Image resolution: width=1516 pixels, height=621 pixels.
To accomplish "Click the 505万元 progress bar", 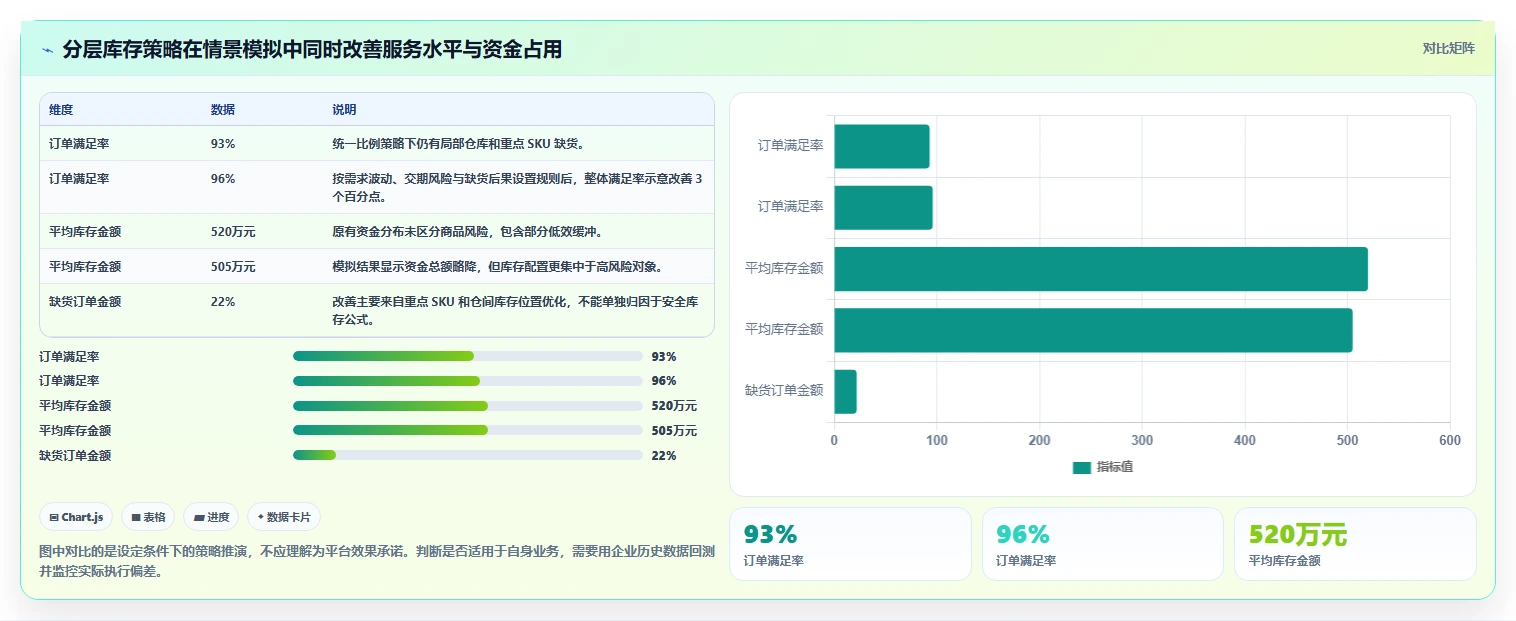I will (467, 431).
